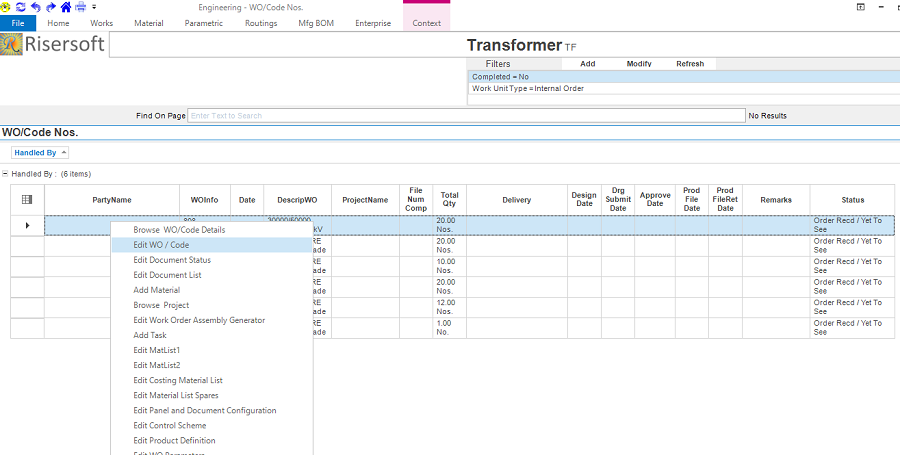Image resolution: width=900 pixels, height=455 pixels.
Task: Click the Modify filter button
Action: (x=639, y=64)
